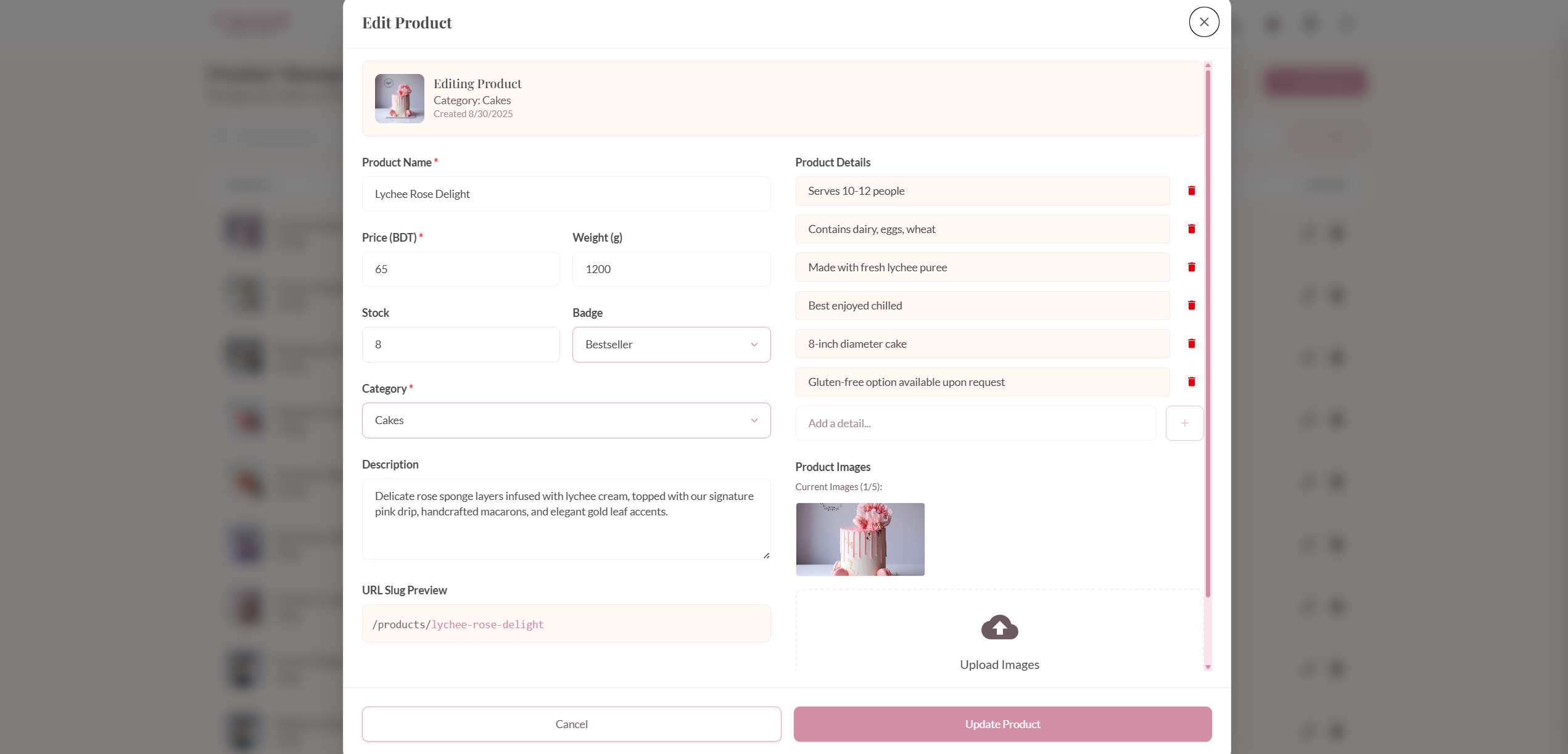
Task: Remove the "Best enjoyed chilled" detail
Action: [1191, 305]
